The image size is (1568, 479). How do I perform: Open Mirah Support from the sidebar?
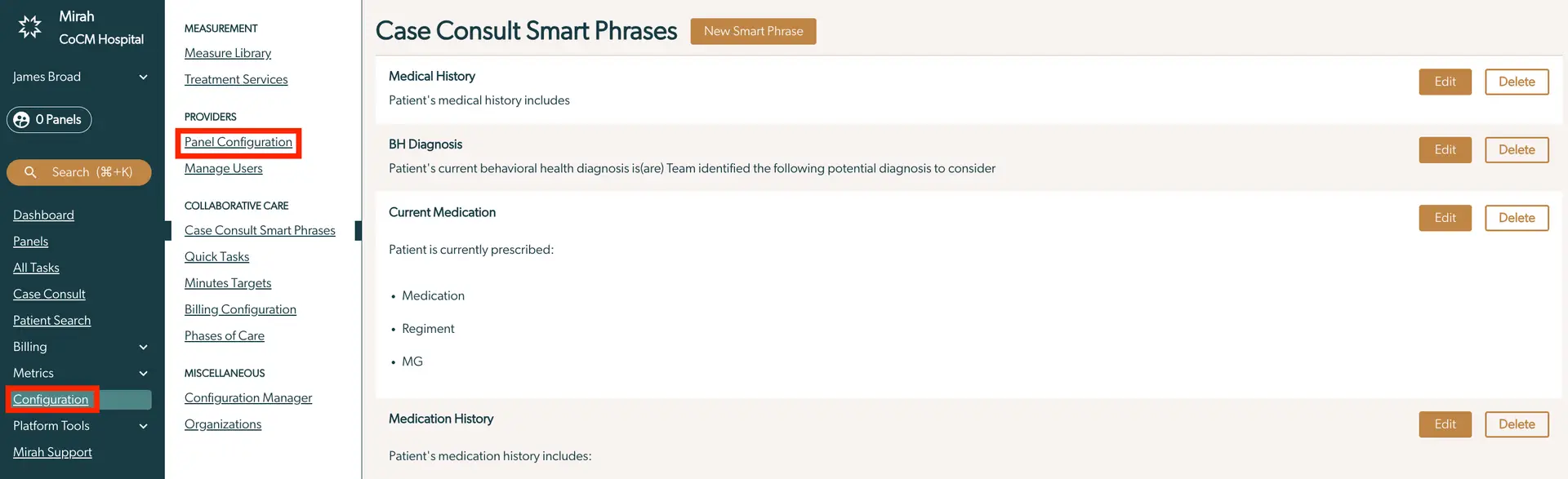click(52, 451)
